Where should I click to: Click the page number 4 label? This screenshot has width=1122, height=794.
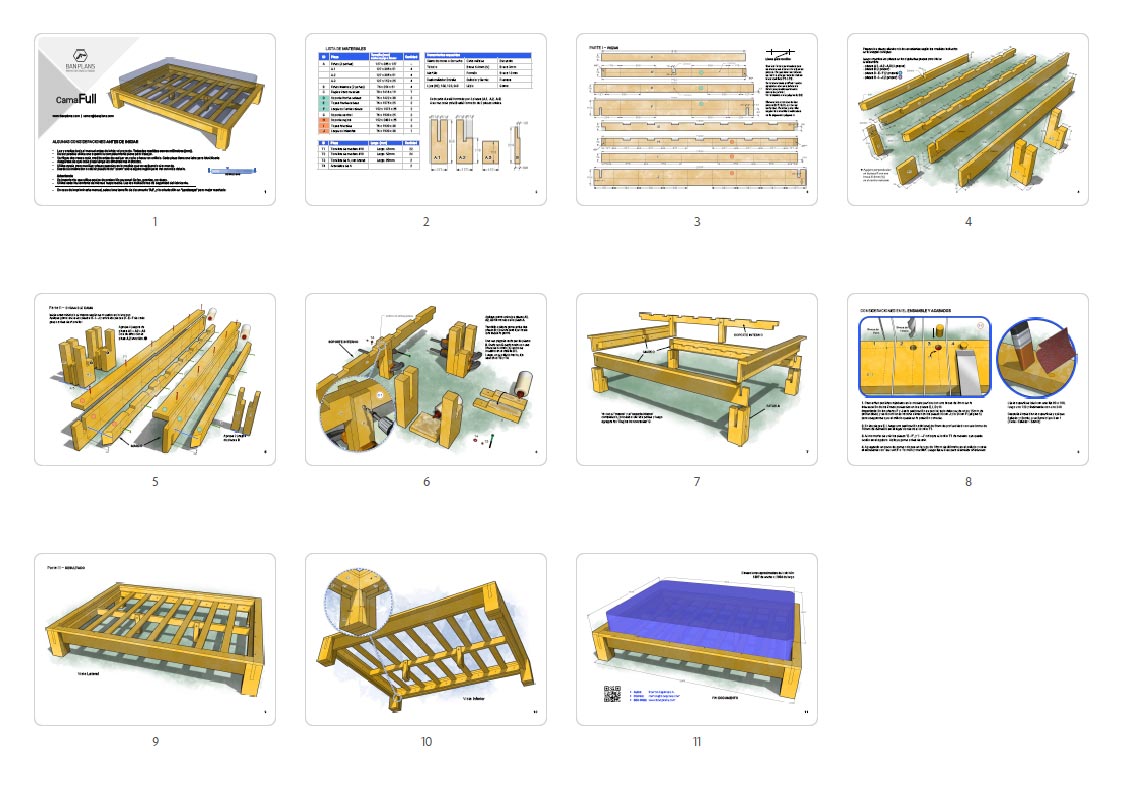pyautogui.click(x=968, y=222)
